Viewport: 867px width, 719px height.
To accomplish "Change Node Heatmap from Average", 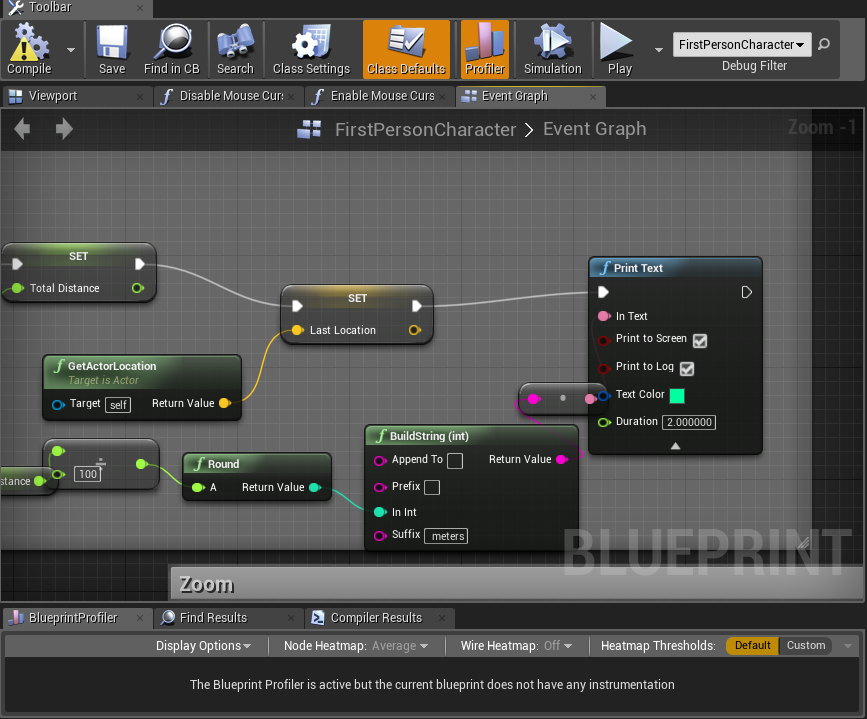I will (399, 645).
